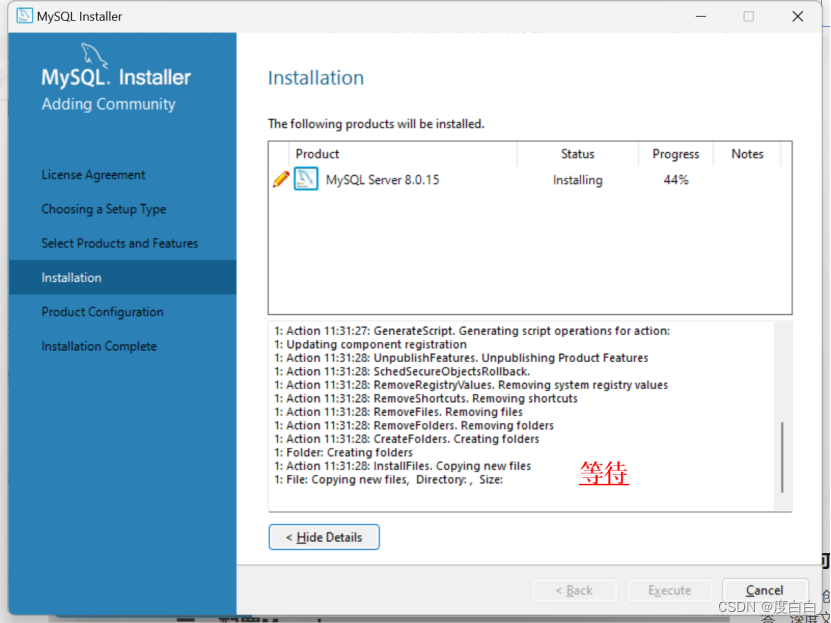
Task: Click the Status column header
Action: [578, 154]
